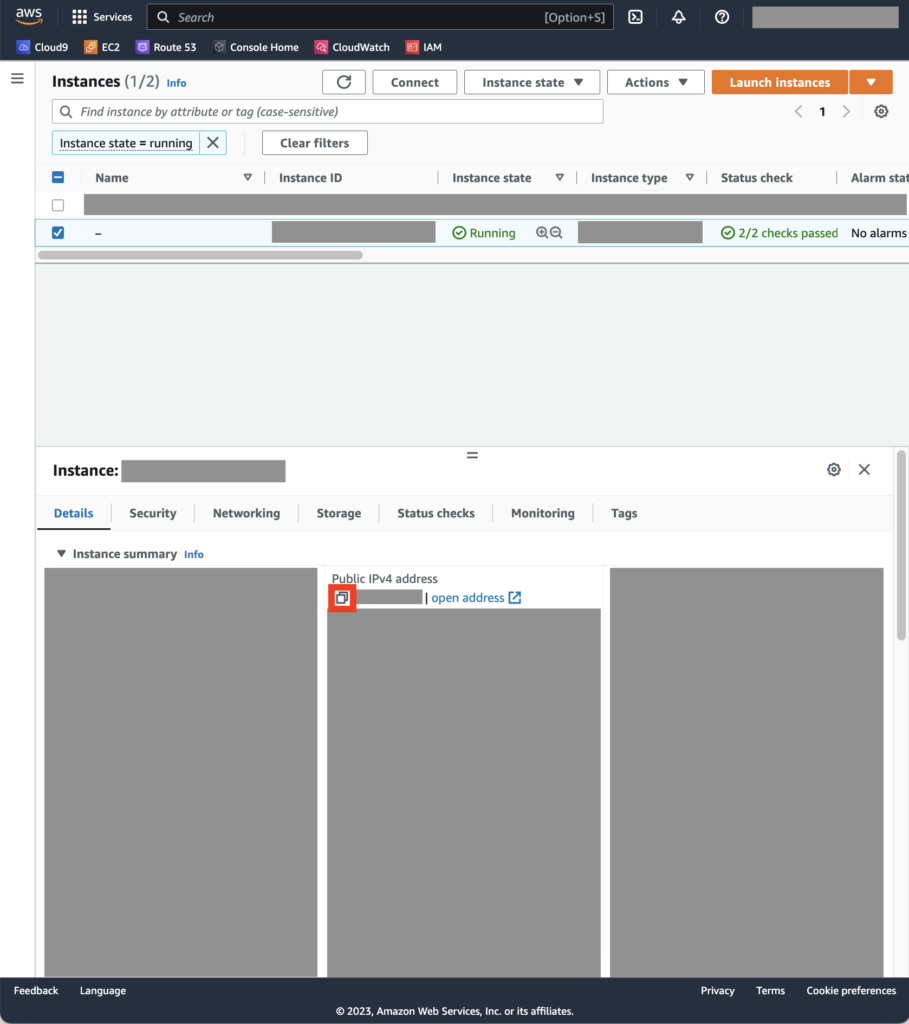This screenshot has width=909, height=1024.
Task: Click the Instance ID column header
Action: pos(310,178)
